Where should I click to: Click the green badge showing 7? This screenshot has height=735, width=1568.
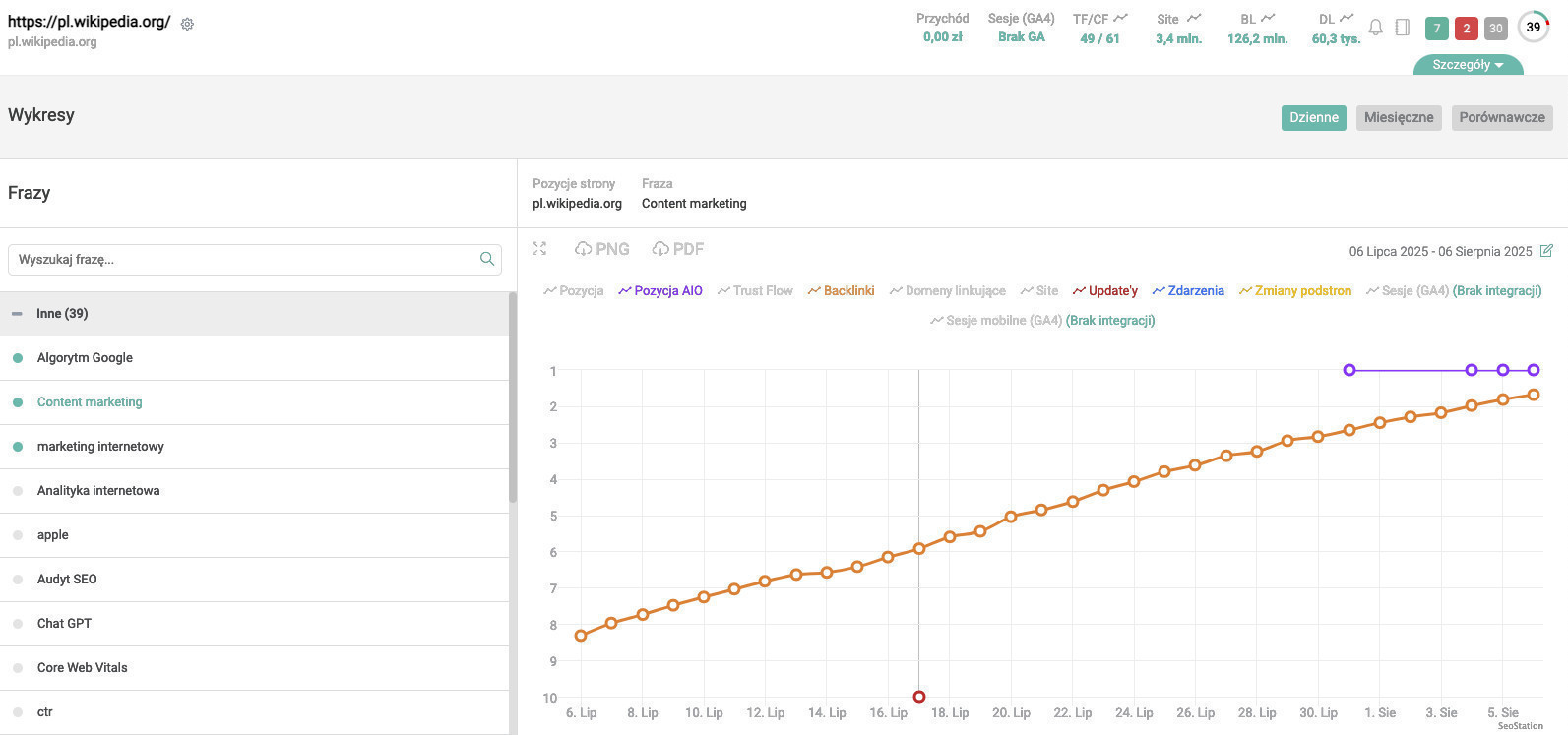click(x=1436, y=29)
